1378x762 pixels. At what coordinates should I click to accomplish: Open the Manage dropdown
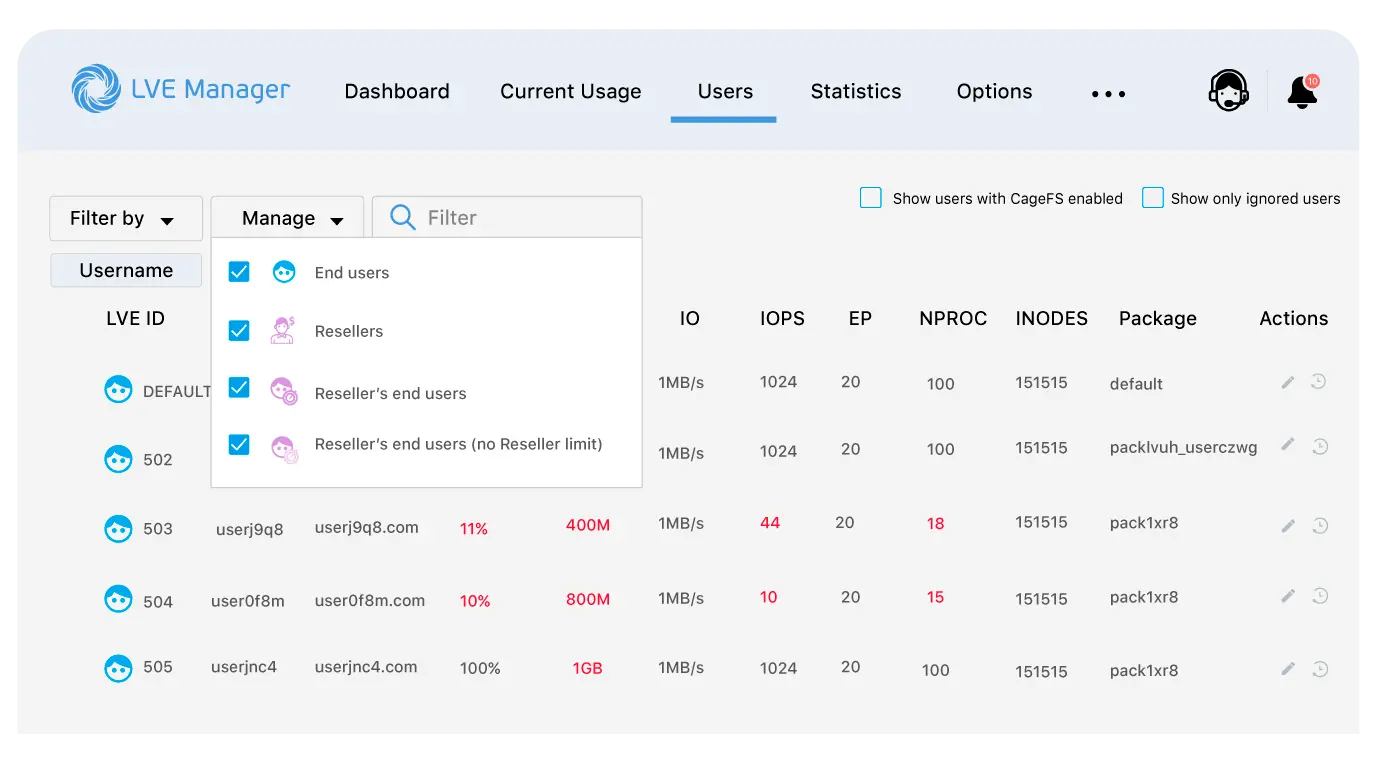coord(287,217)
